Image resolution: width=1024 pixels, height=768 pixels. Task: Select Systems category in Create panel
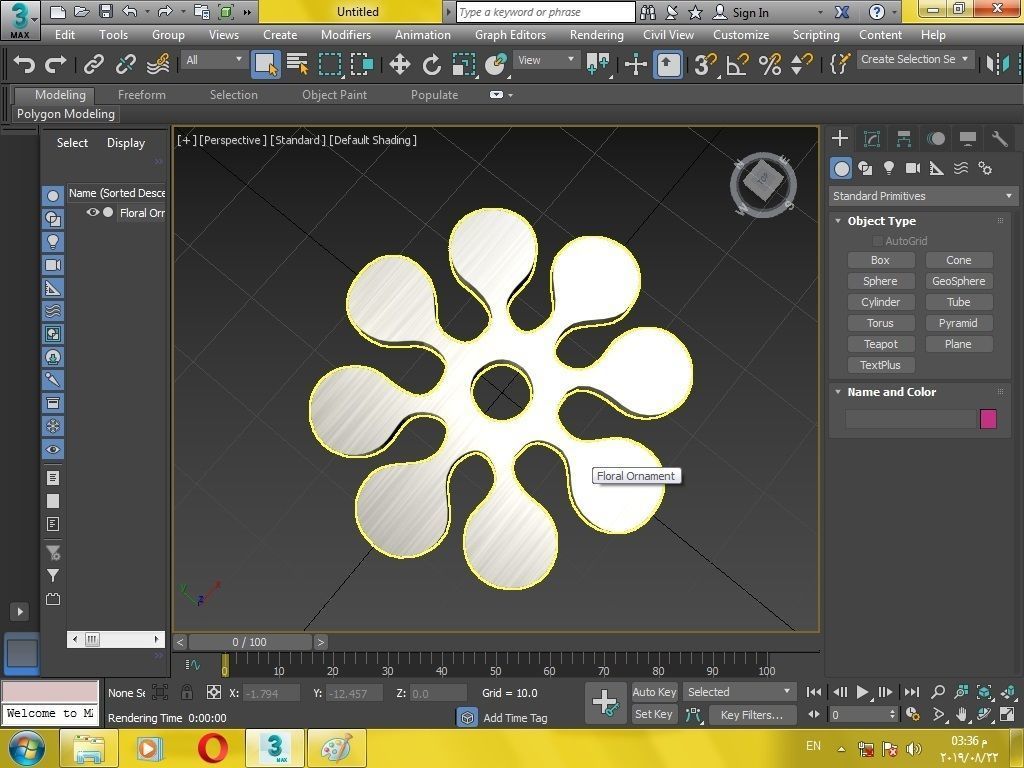[985, 168]
